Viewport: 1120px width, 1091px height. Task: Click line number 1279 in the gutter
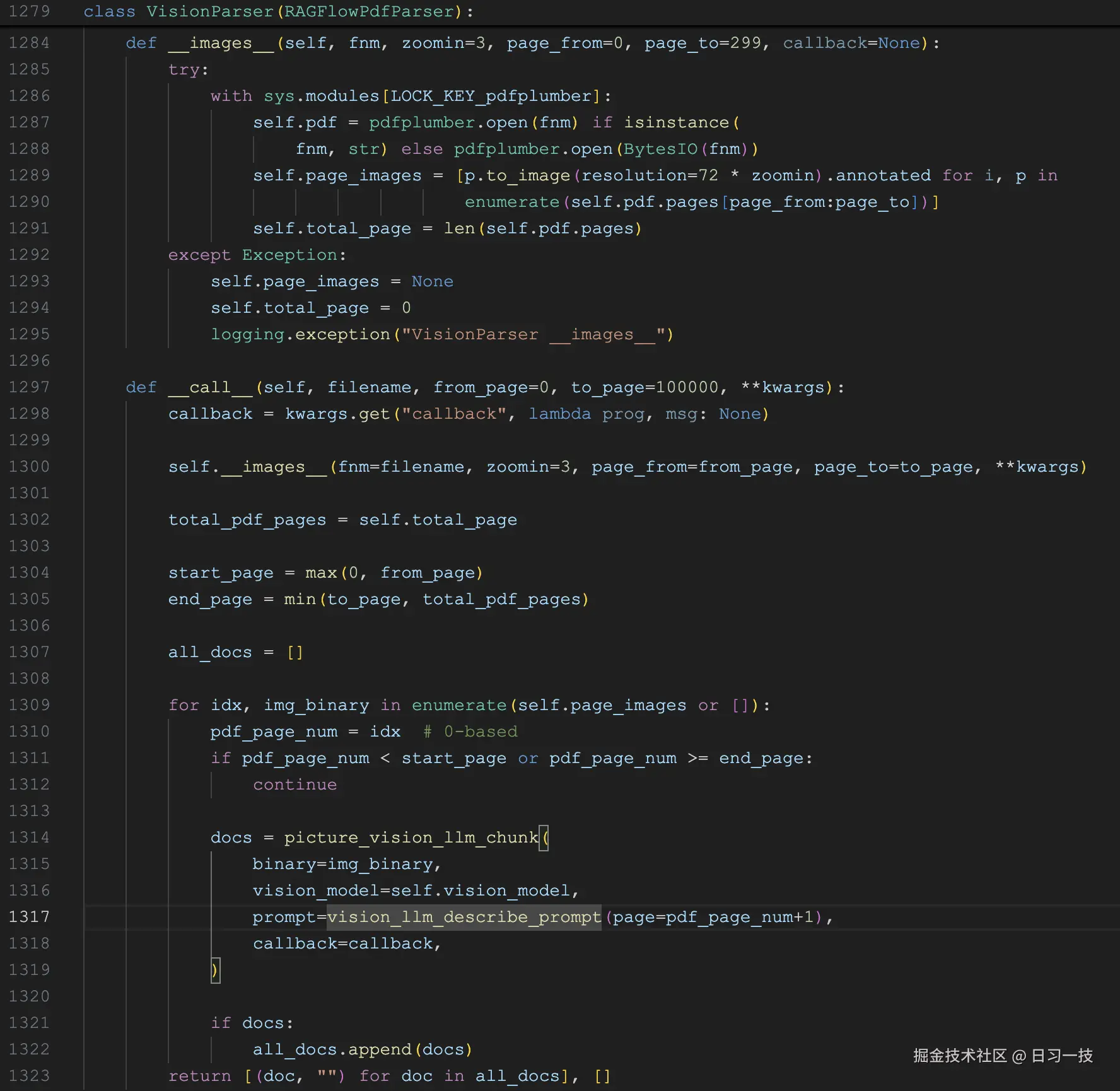point(29,11)
